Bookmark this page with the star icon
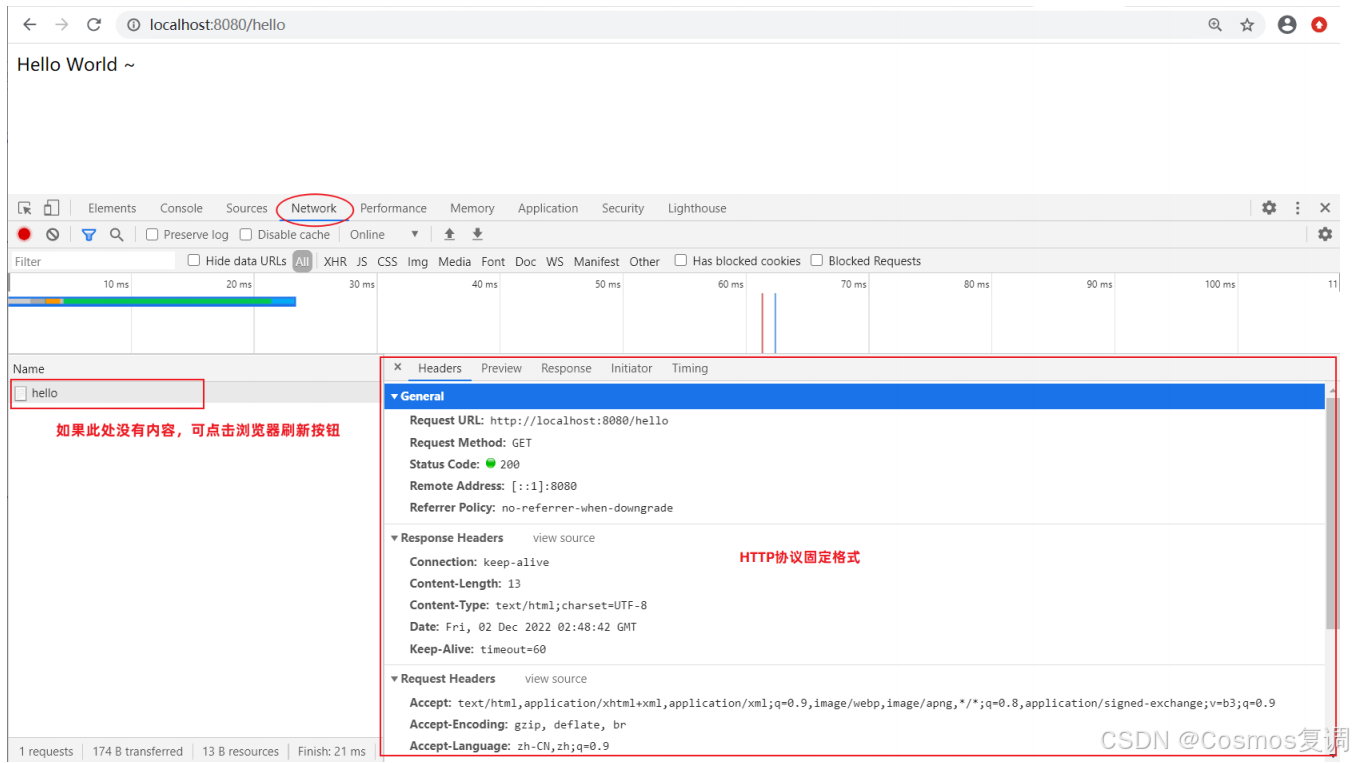Viewport: 1354px width, 763px height. pos(1247,25)
